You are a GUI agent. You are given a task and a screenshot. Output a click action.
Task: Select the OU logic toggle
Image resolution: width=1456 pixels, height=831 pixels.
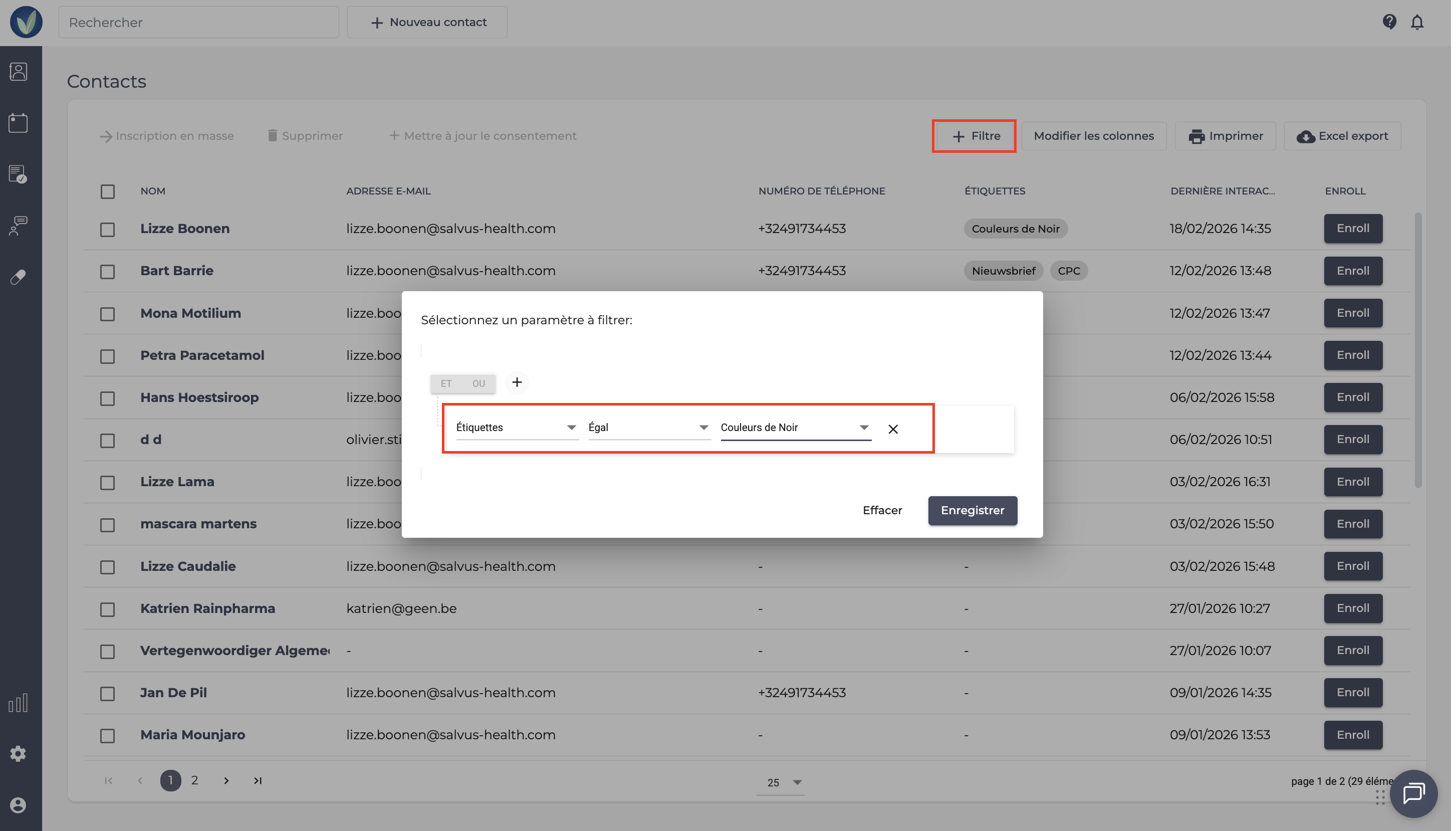(x=478, y=383)
